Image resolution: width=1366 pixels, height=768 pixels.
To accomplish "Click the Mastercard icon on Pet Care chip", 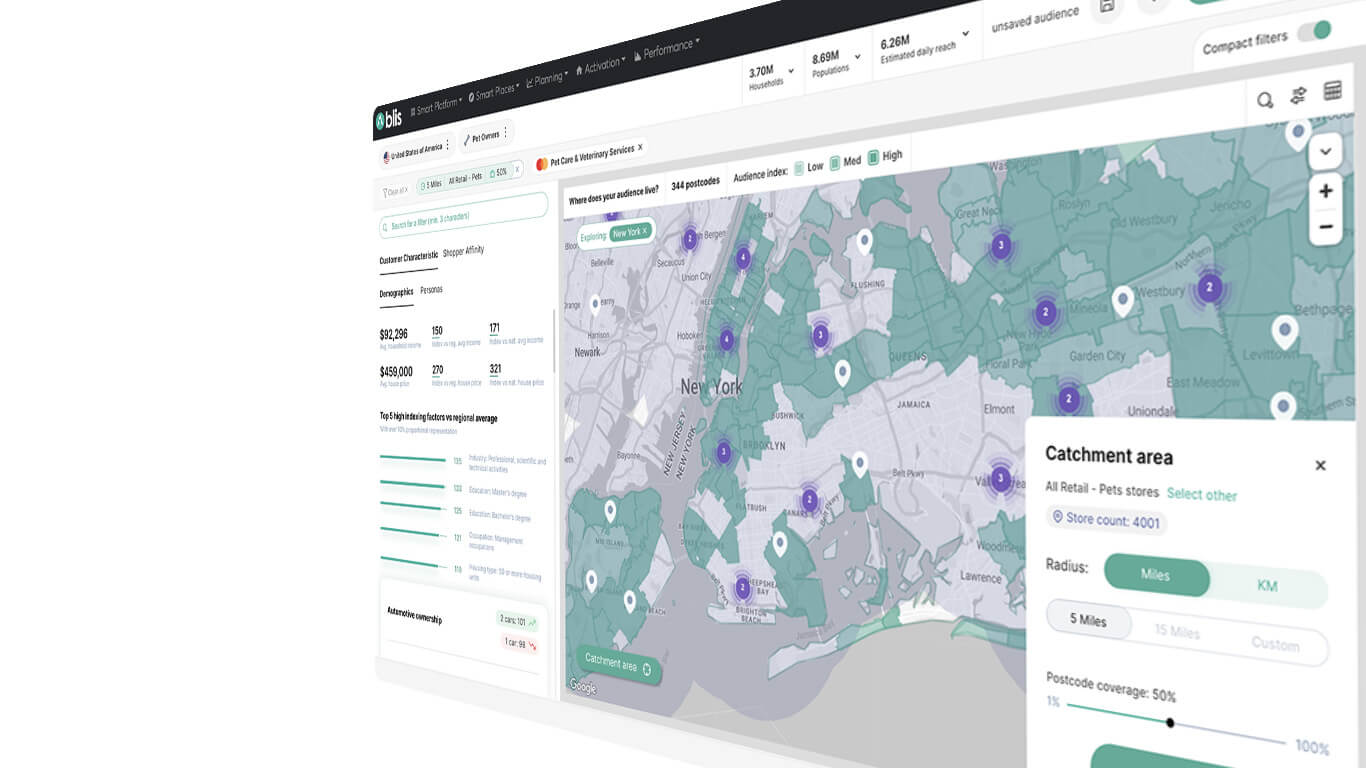I will [x=542, y=164].
